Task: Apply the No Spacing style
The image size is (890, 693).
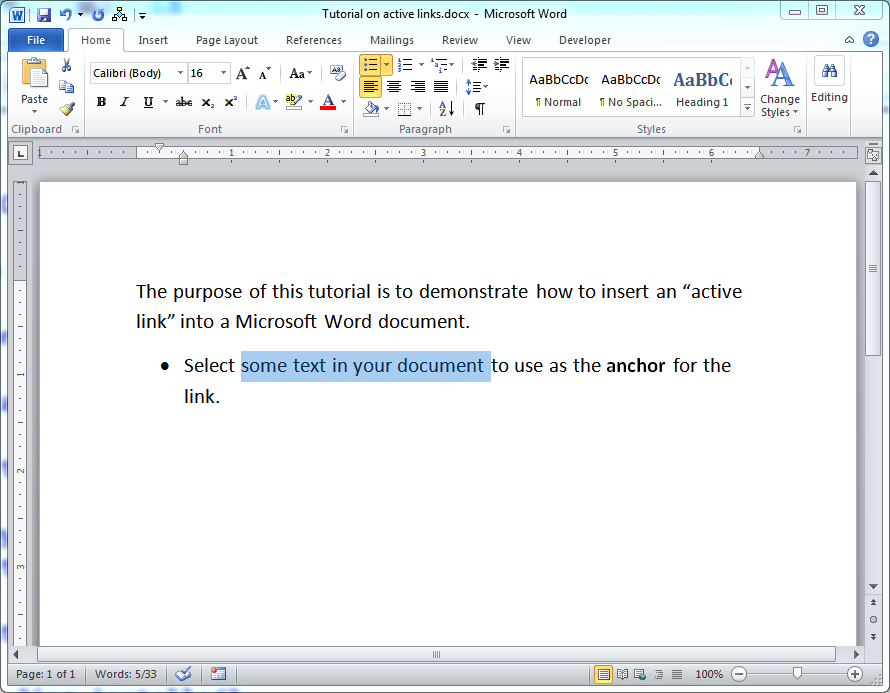Action: (631, 88)
